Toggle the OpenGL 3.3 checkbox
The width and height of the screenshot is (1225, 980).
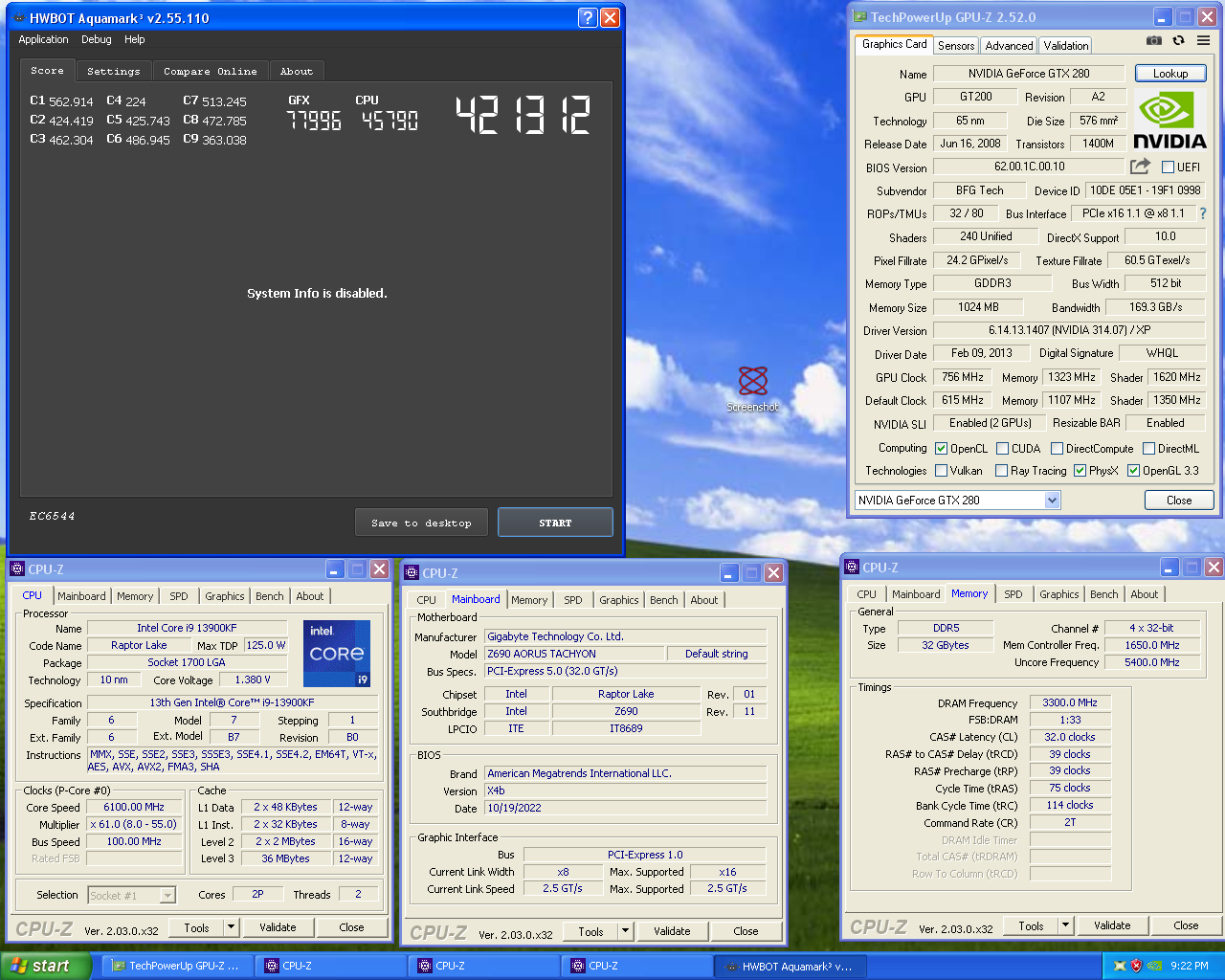(x=1133, y=470)
